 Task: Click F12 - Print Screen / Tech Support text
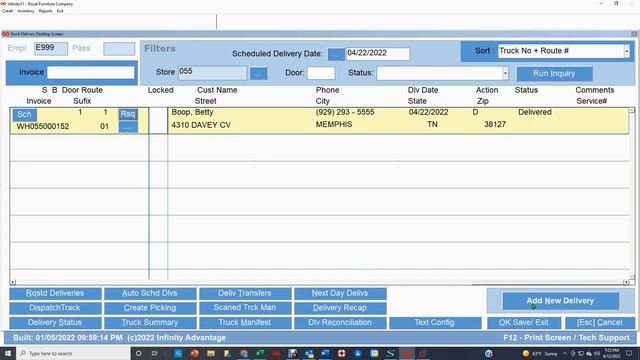click(567, 338)
